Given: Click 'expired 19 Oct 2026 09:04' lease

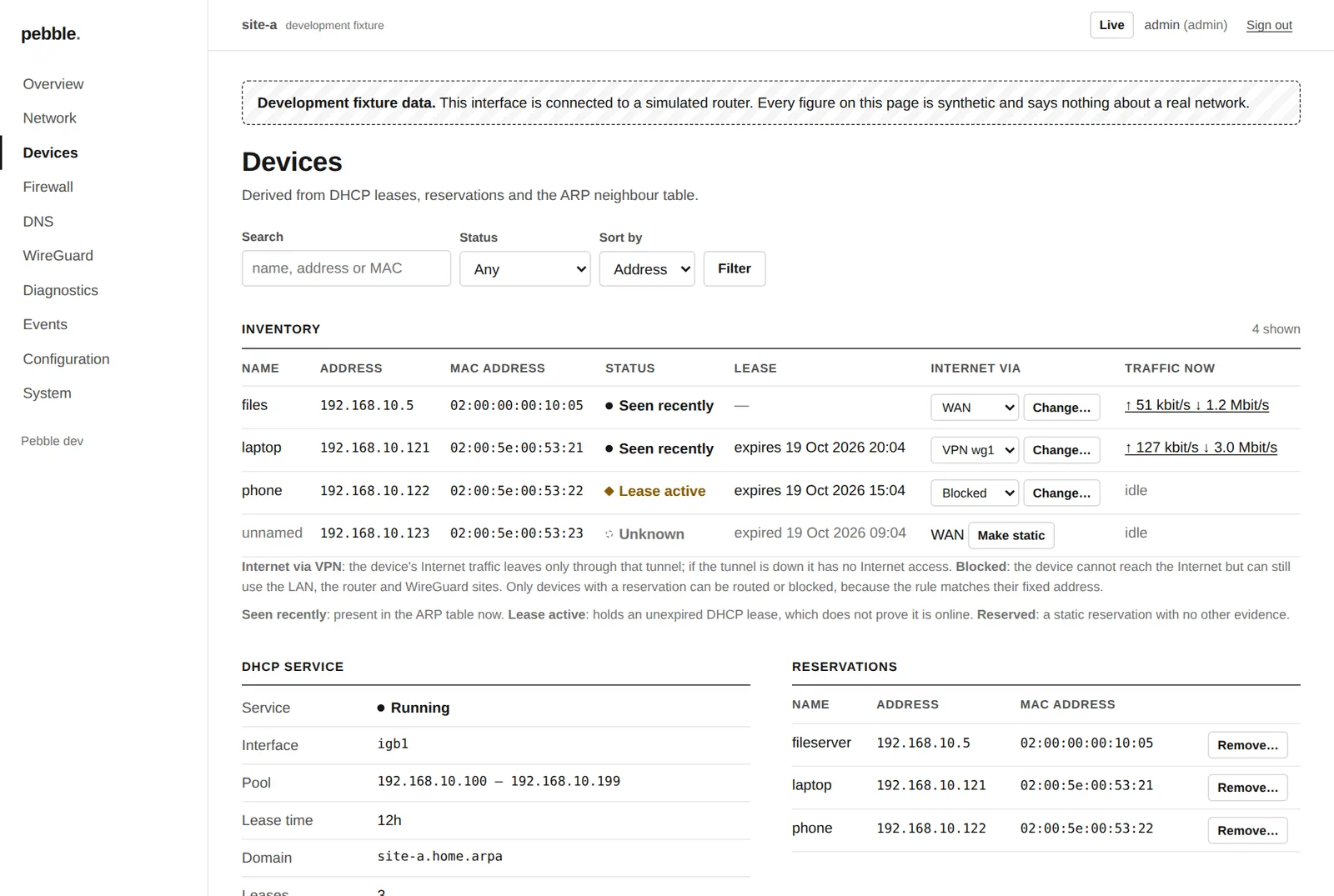Looking at the screenshot, I should tap(820, 533).
